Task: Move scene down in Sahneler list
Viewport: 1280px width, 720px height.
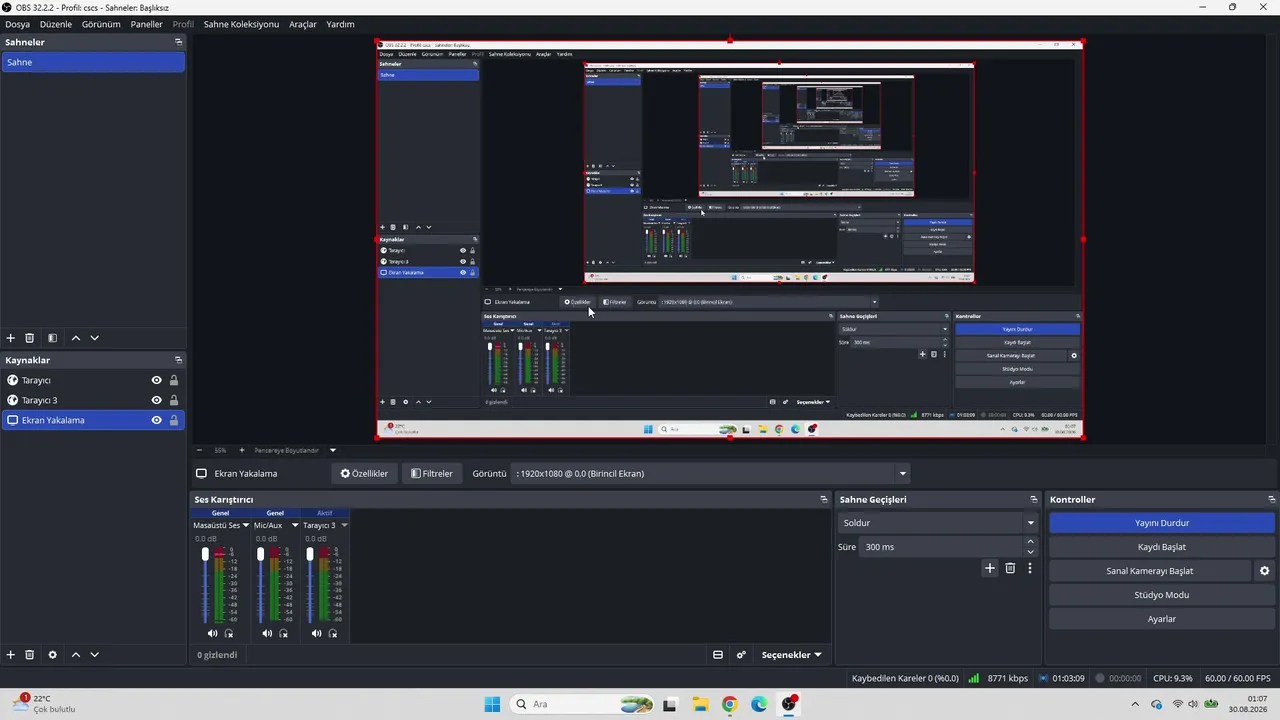Action: [94, 338]
